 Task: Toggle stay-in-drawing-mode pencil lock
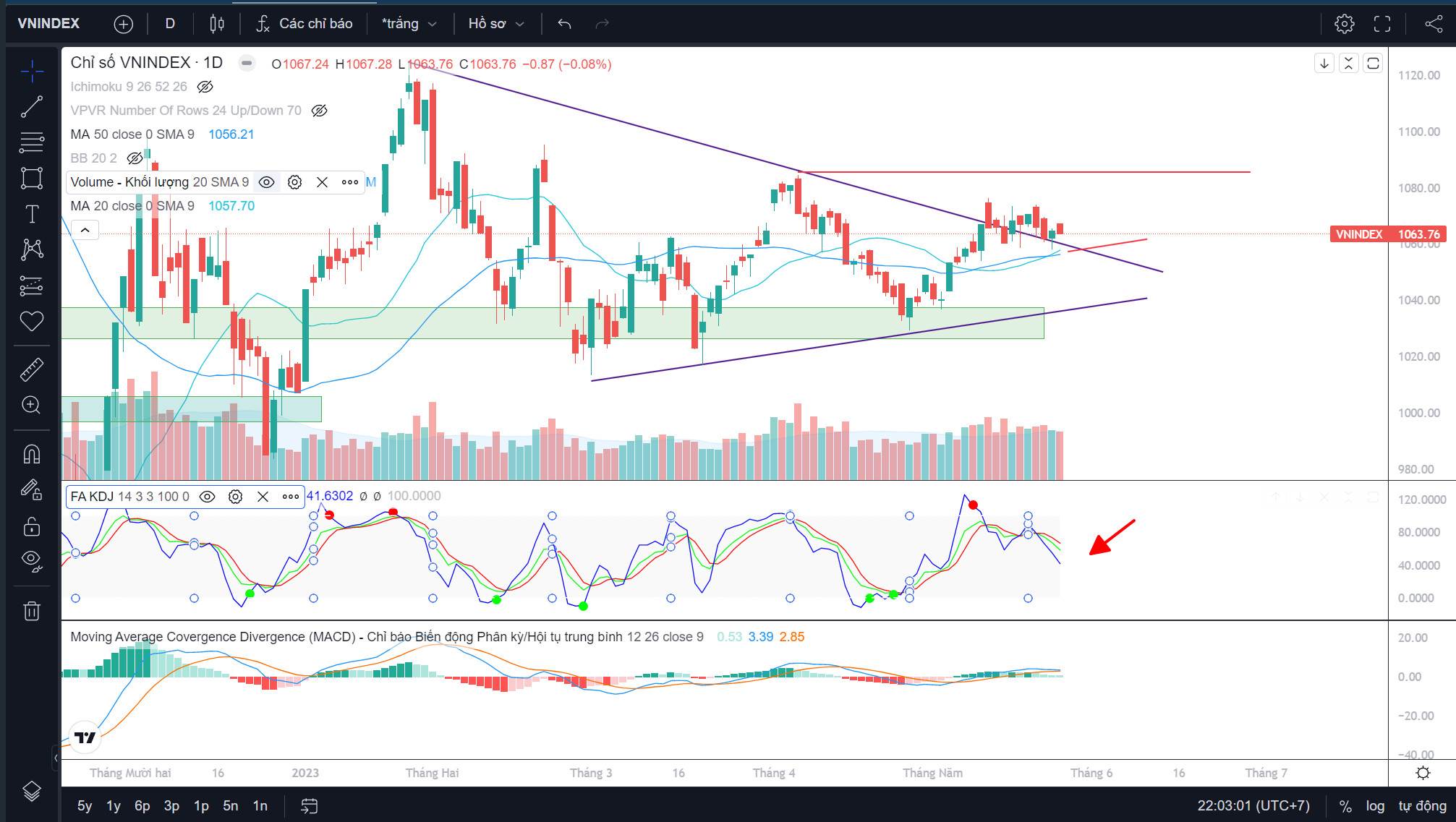32,490
